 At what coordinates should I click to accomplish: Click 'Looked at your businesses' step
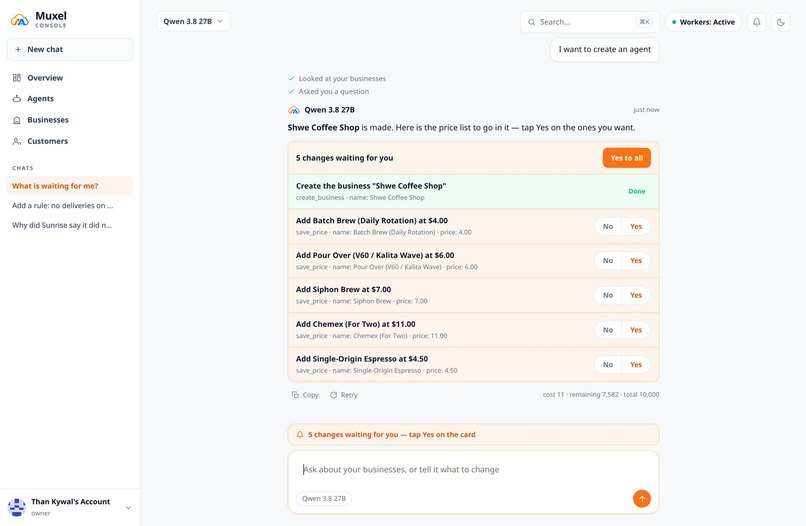coord(342,79)
